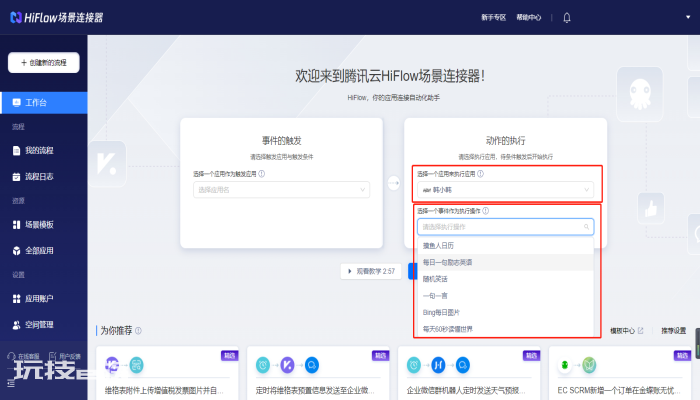
Task: Expand the account menu arrow in header
Action: pyautogui.click(x=688, y=17)
